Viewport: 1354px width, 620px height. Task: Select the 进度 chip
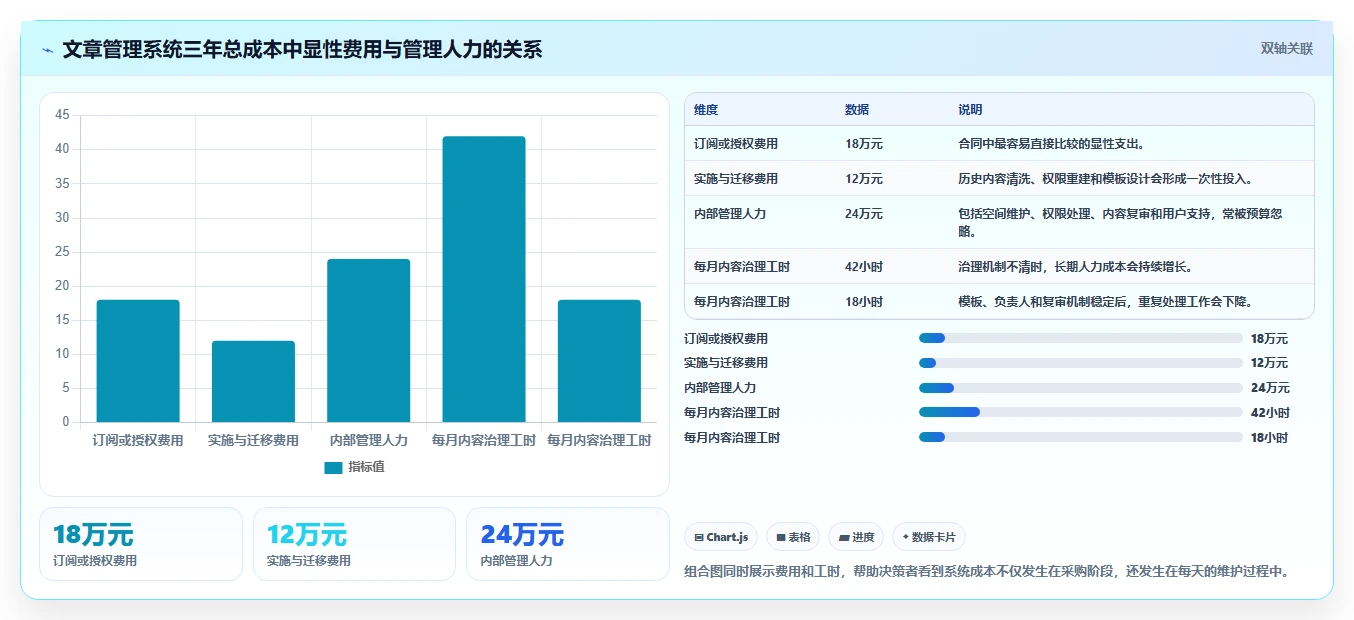coord(856,537)
